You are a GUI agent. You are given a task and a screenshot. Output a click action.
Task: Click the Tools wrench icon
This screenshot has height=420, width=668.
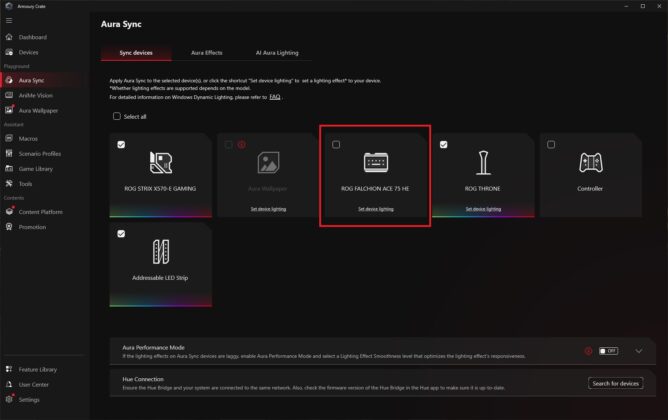tap(9, 184)
